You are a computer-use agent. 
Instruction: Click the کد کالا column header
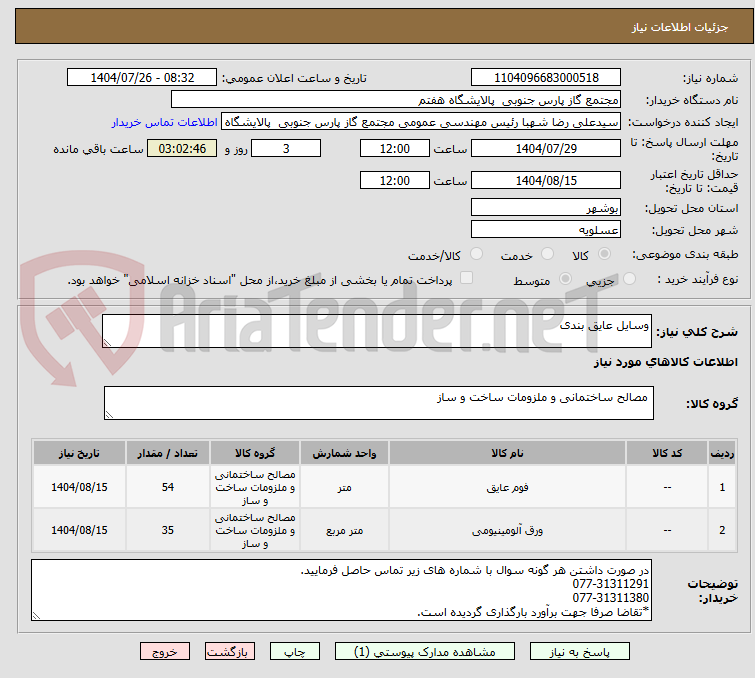[x=667, y=453]
